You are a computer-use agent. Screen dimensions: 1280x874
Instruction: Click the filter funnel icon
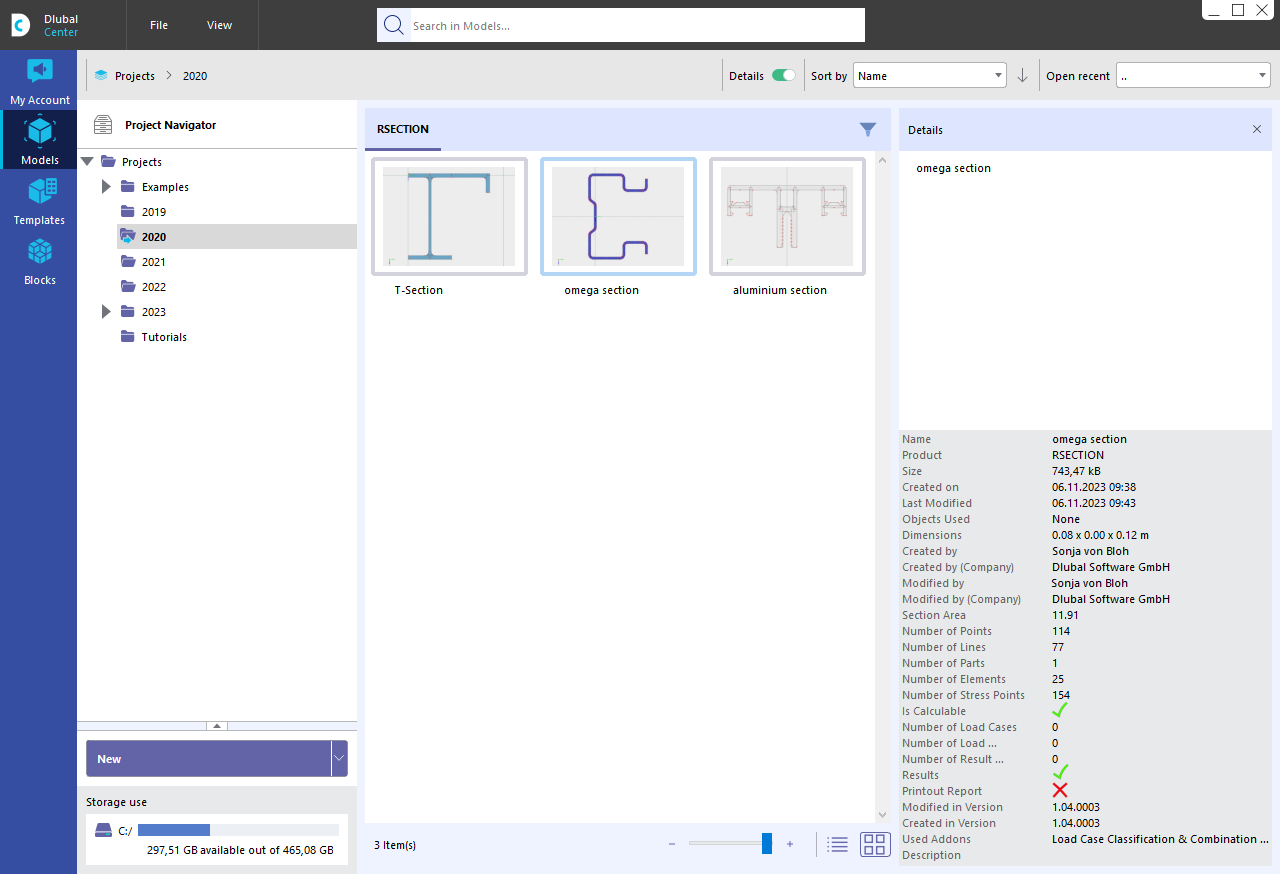click(868, 129)
